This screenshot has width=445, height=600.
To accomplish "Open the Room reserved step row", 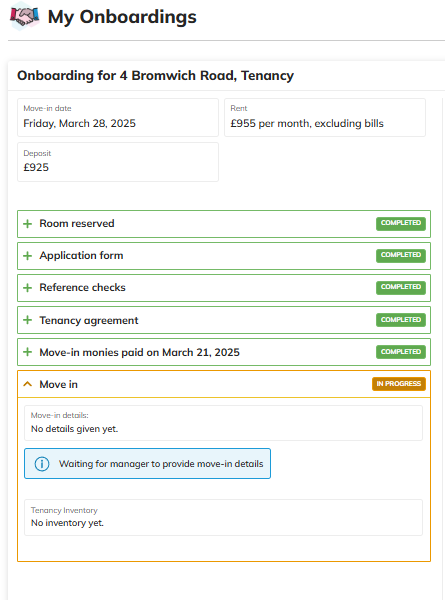I will (x=224, y=224).
